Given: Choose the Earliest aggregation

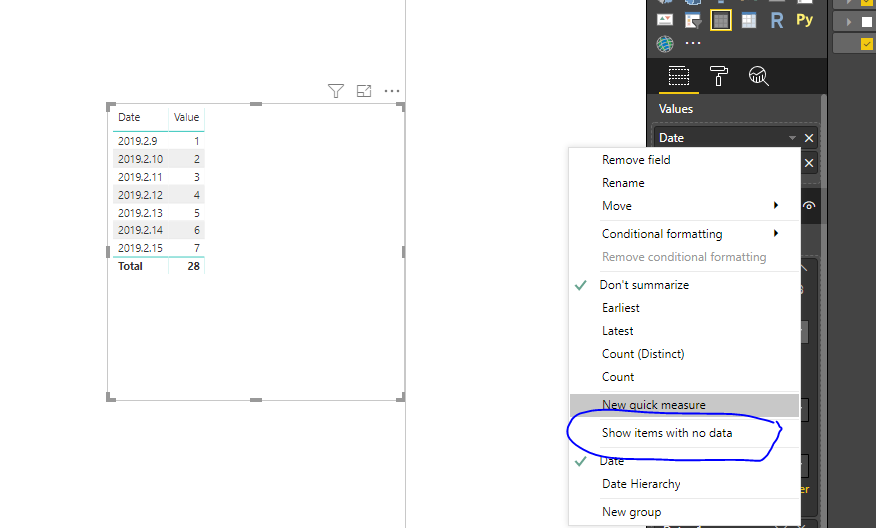Looking at the screenshot, I should click(621, 308).
